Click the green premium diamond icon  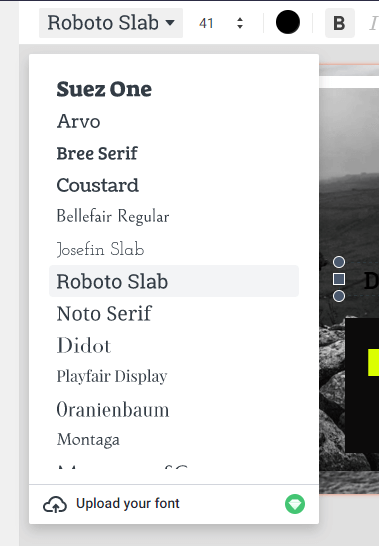point(295,504)
